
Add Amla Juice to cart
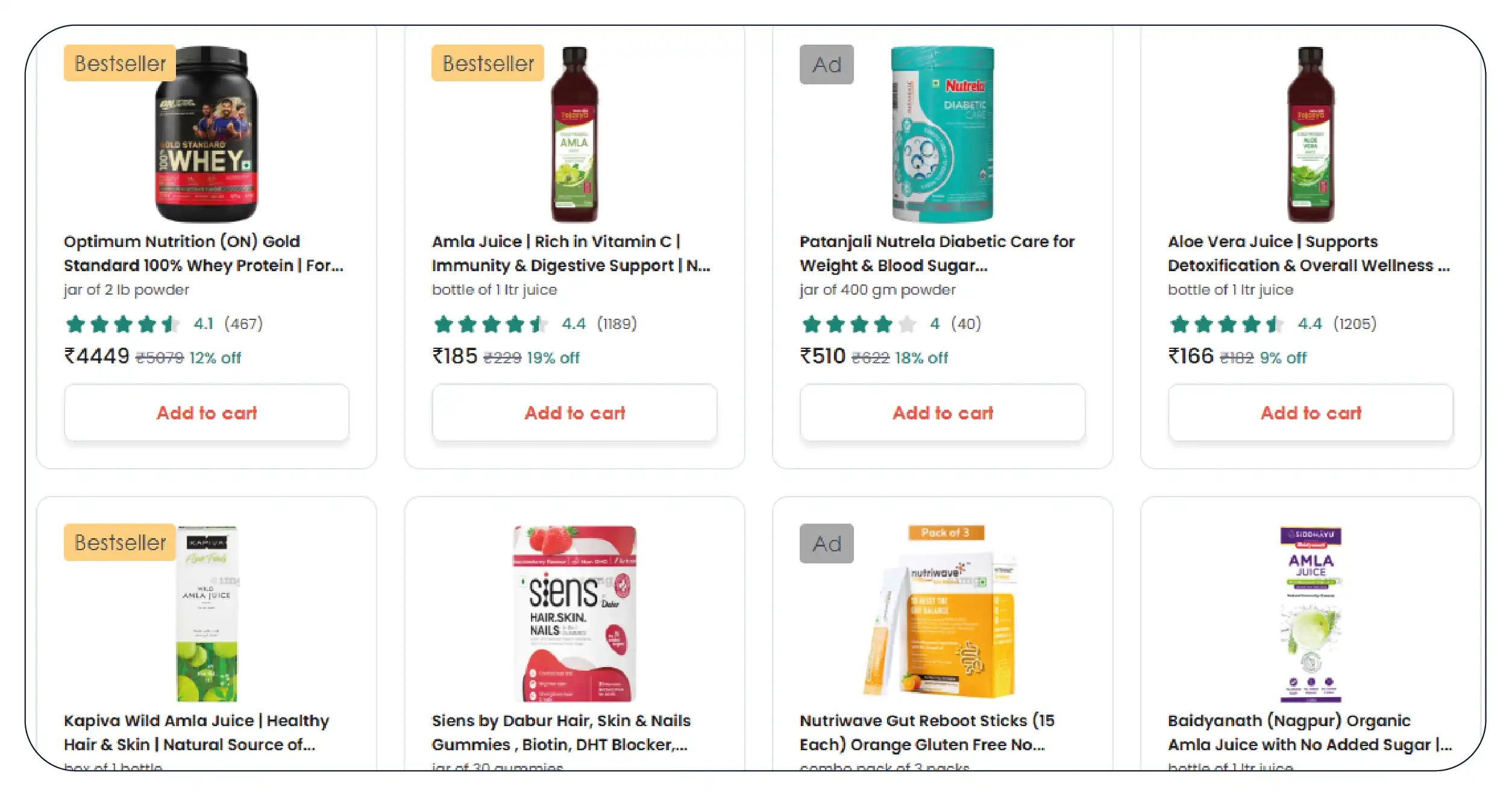pos(574,413)
